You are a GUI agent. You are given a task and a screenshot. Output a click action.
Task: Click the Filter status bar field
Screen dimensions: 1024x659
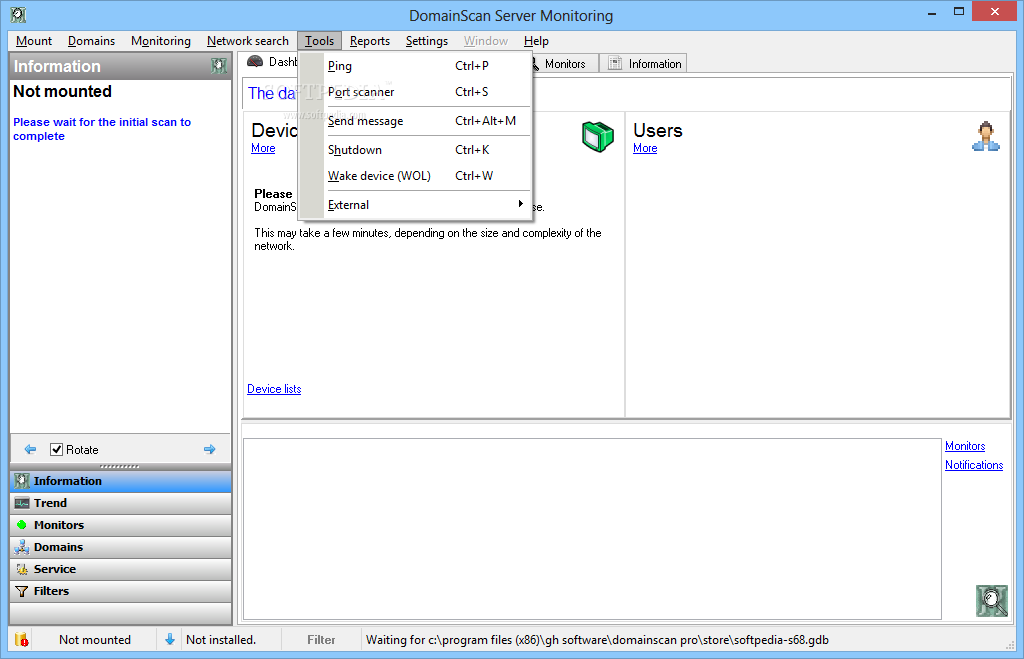[x=321, y=640]
